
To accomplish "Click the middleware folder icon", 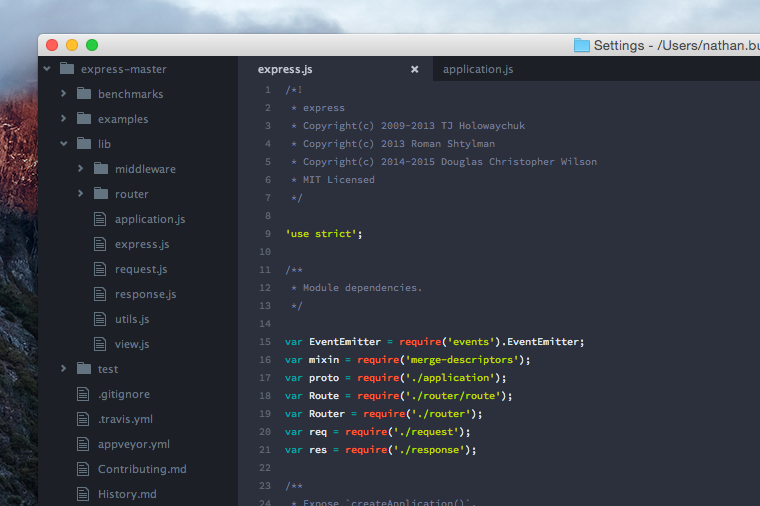I will 101,169.
